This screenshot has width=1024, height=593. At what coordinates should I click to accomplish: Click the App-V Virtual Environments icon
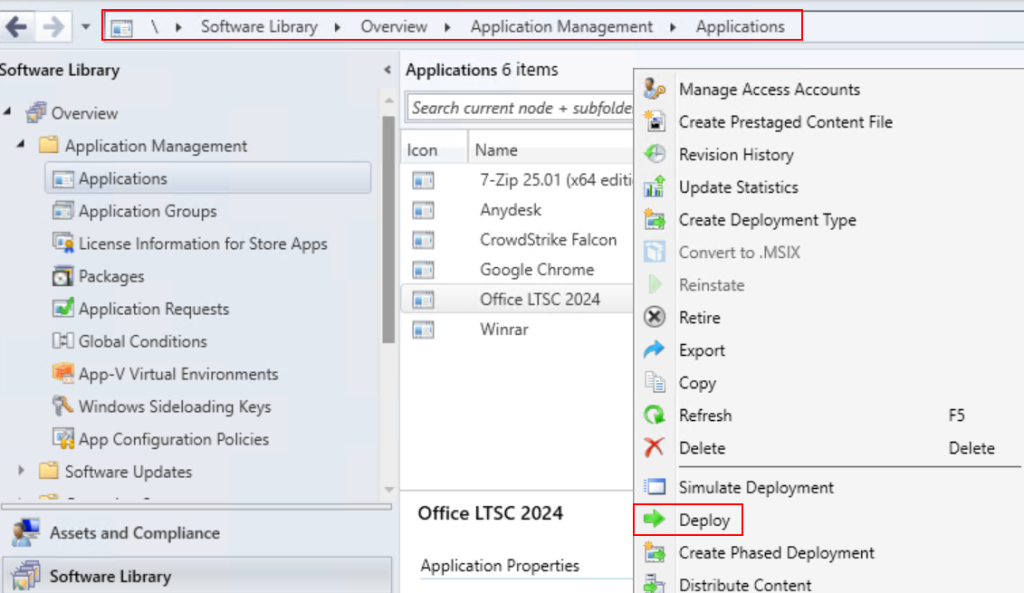coord(62,374)
